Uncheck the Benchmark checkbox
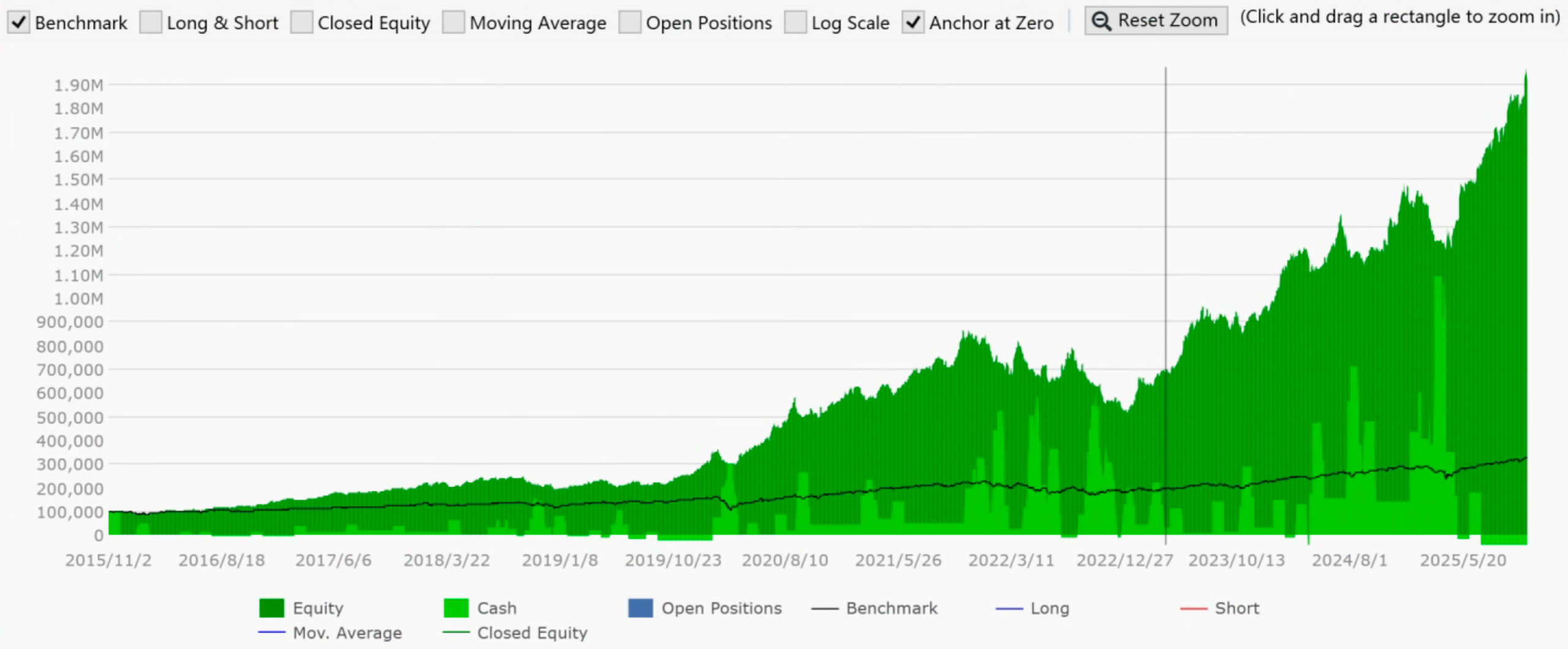The width and height of the screenshot is (1568, 649). click(19, 23)
